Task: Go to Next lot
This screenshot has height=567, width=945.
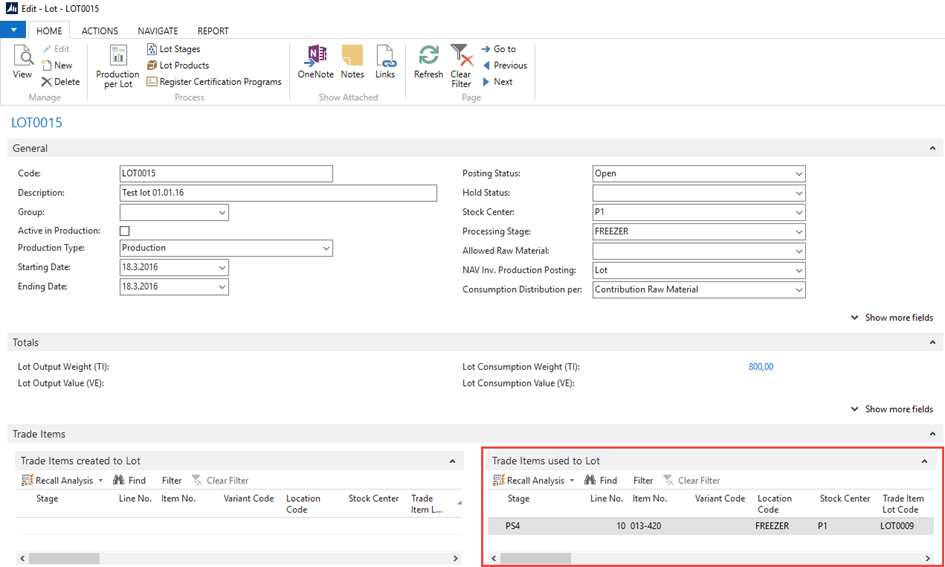Action: pos(497,81)
